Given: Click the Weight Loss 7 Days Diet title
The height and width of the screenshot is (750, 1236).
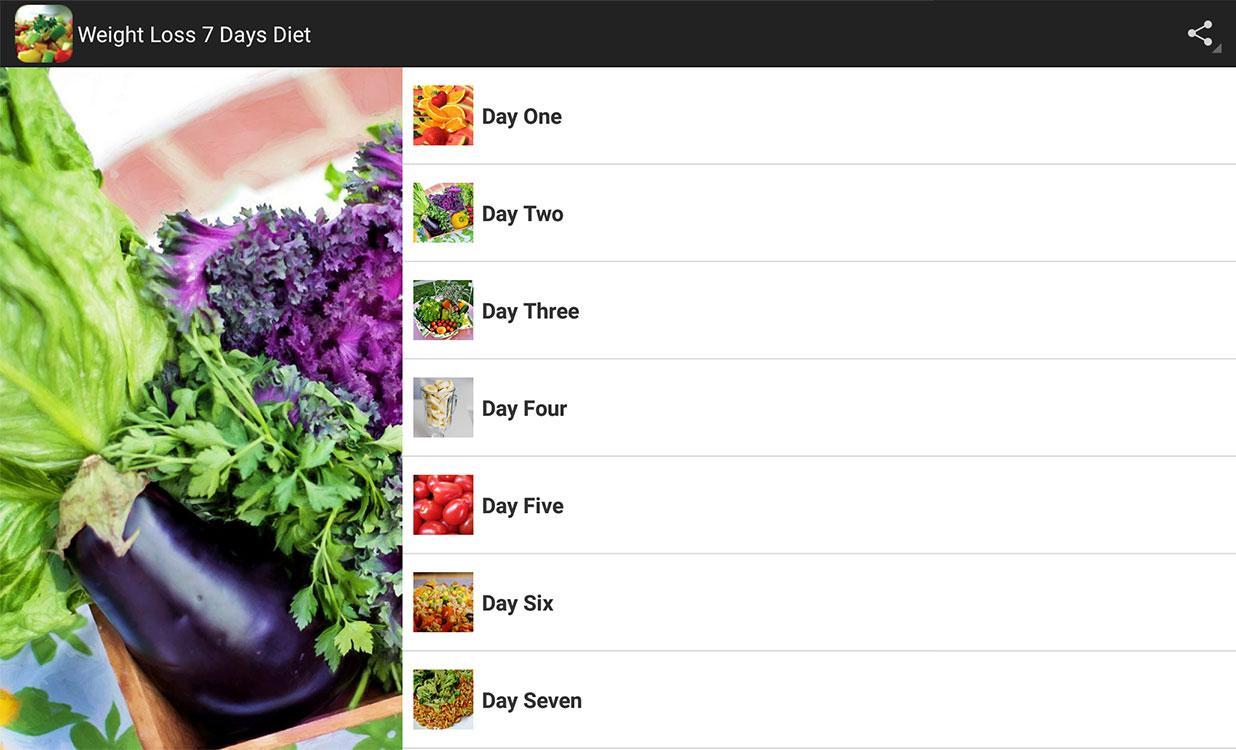Looking at the screenshot, I should (x=194, y=35).
